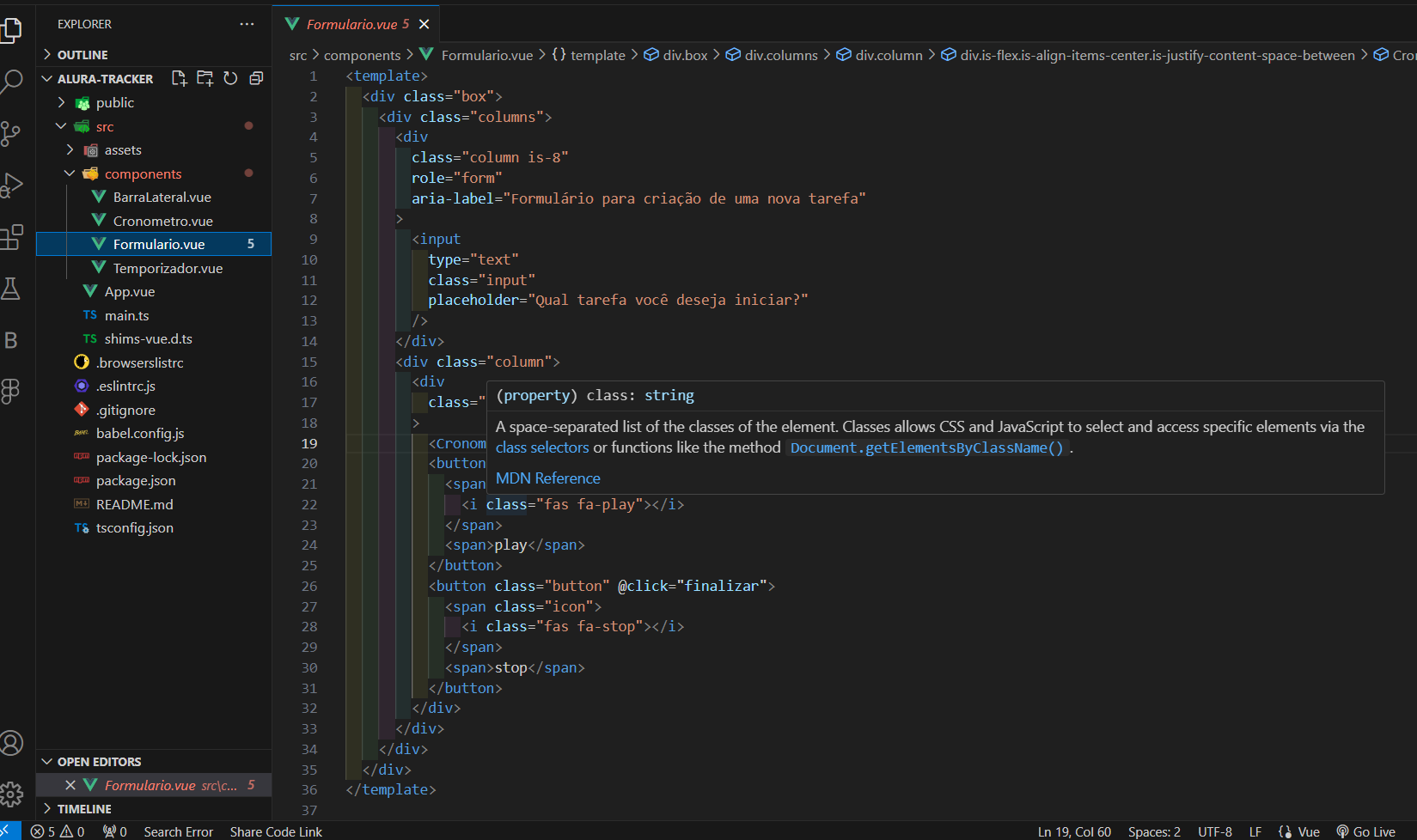Expand the assets folder
This screenshot has width=1417, height=840.
[x=154, y=149]
